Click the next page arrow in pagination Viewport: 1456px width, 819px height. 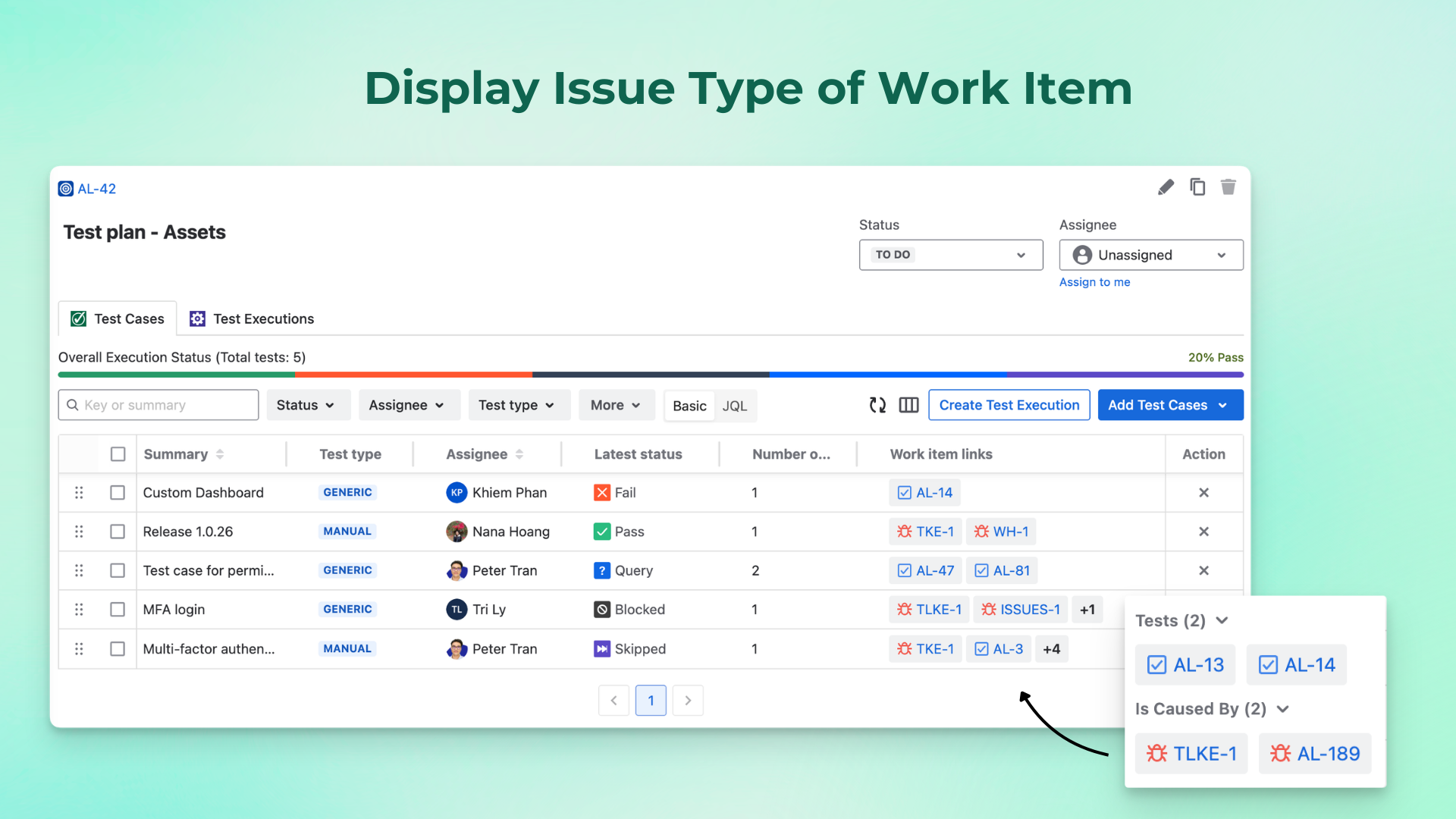click(688, 700)
